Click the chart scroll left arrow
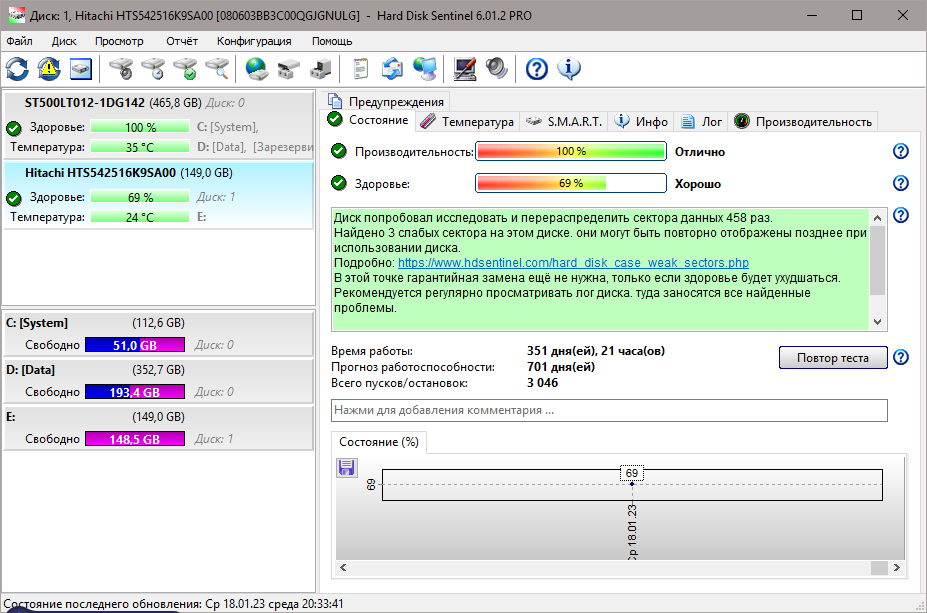The height and width of the screenshot is (613, 927). pyautogui.click(x=343, y=567)
